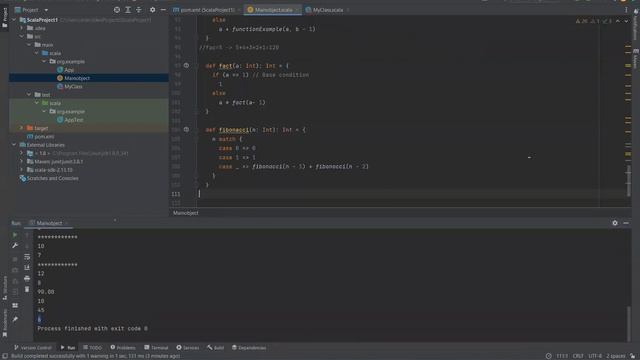This screenshot has width=640, height=360.
Task: Click the warnings count inspection widget
Action: click(593, 21)
